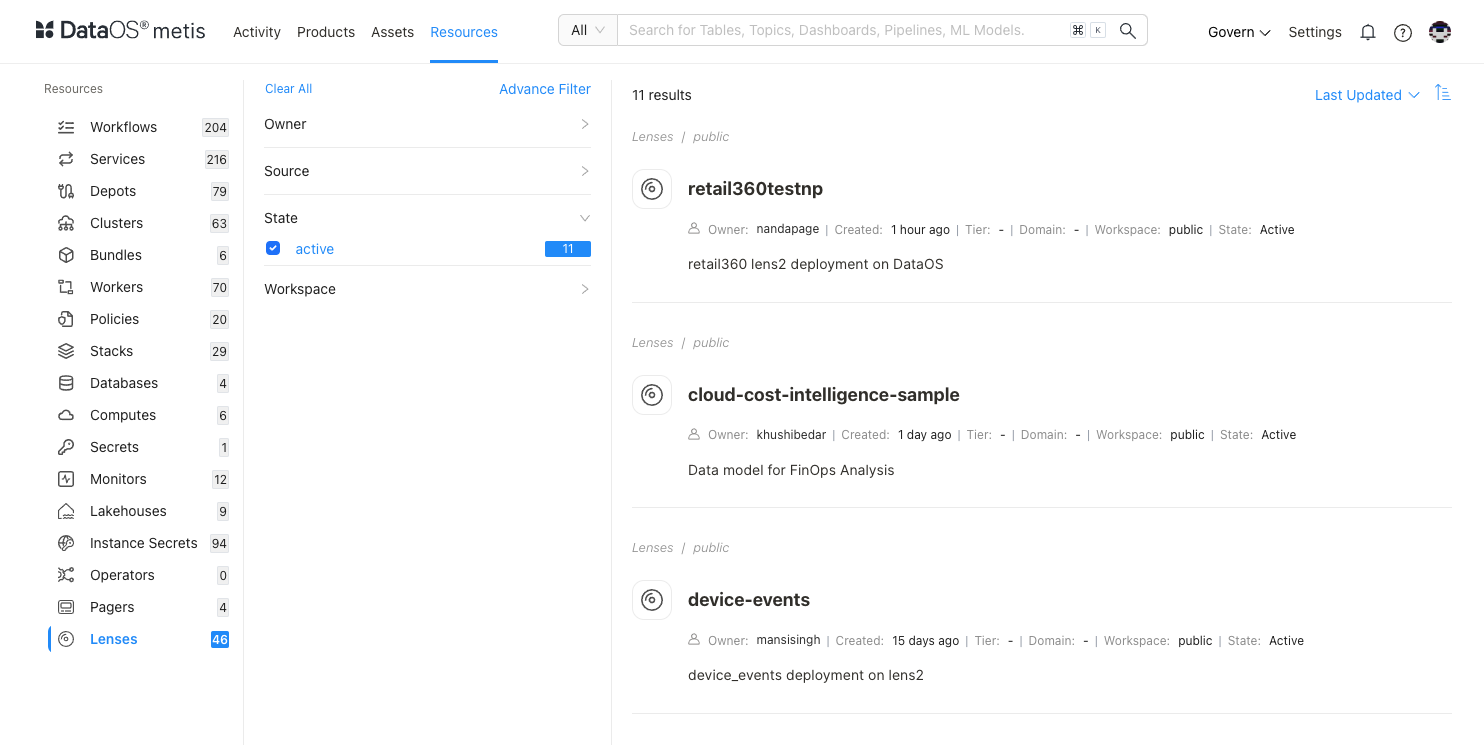This screenshot has height=745, width=1484.
Task: Click the Policies sidebar icon
Action: tap(66, 319)
